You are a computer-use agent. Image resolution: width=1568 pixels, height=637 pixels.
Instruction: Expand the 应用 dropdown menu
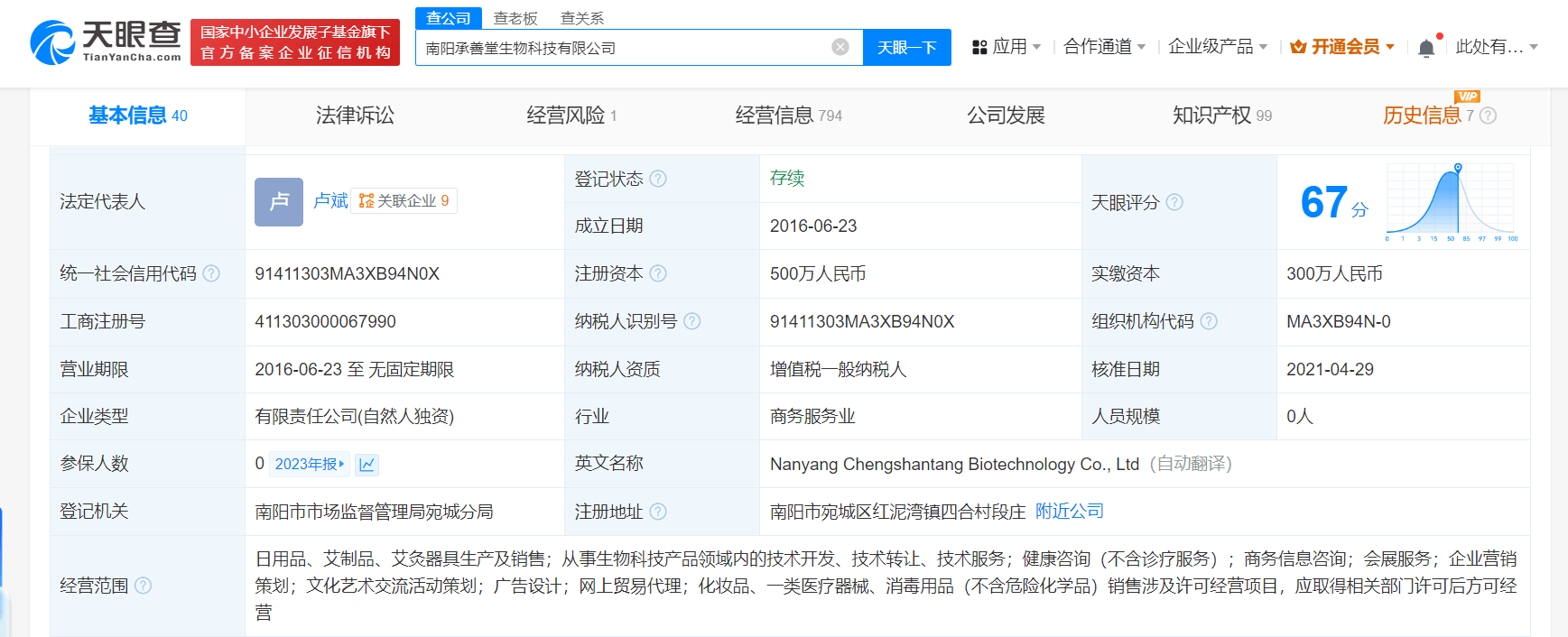pyautogui.click(x=1007, y=47)
